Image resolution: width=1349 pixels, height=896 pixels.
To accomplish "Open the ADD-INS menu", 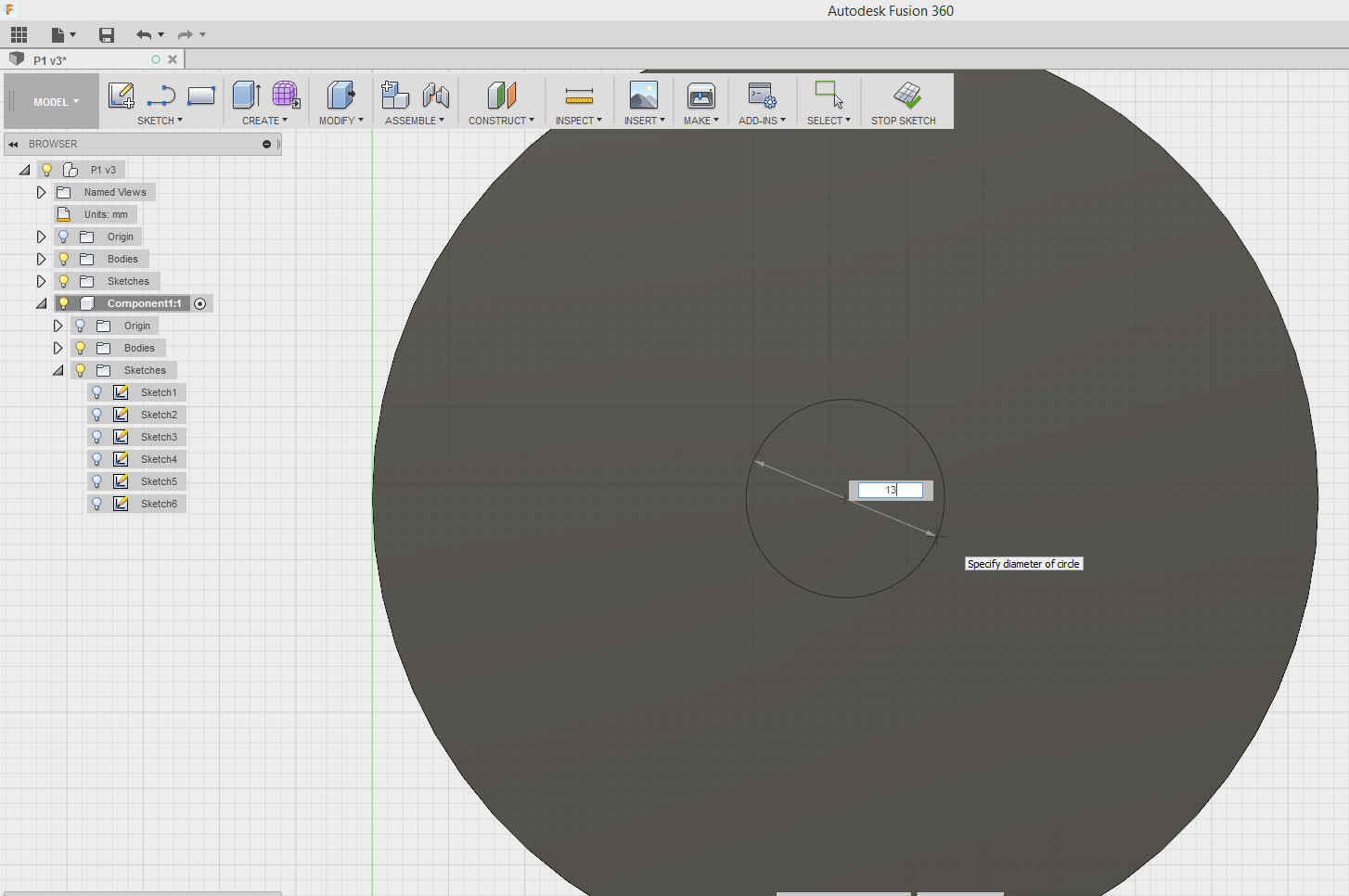I will tap(762, 121).
